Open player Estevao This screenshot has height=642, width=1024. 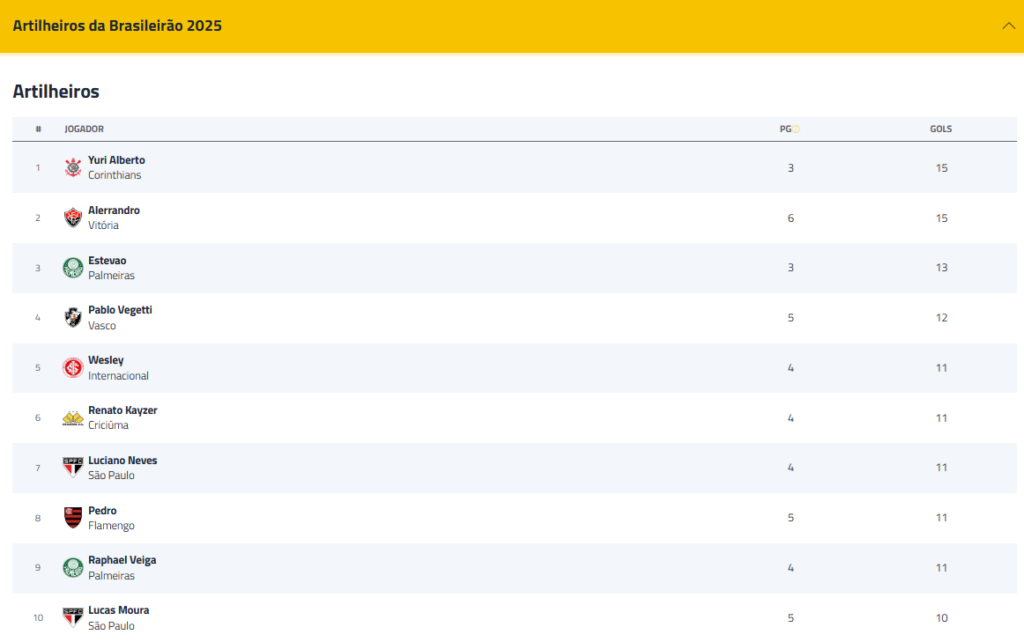[107, 261]
